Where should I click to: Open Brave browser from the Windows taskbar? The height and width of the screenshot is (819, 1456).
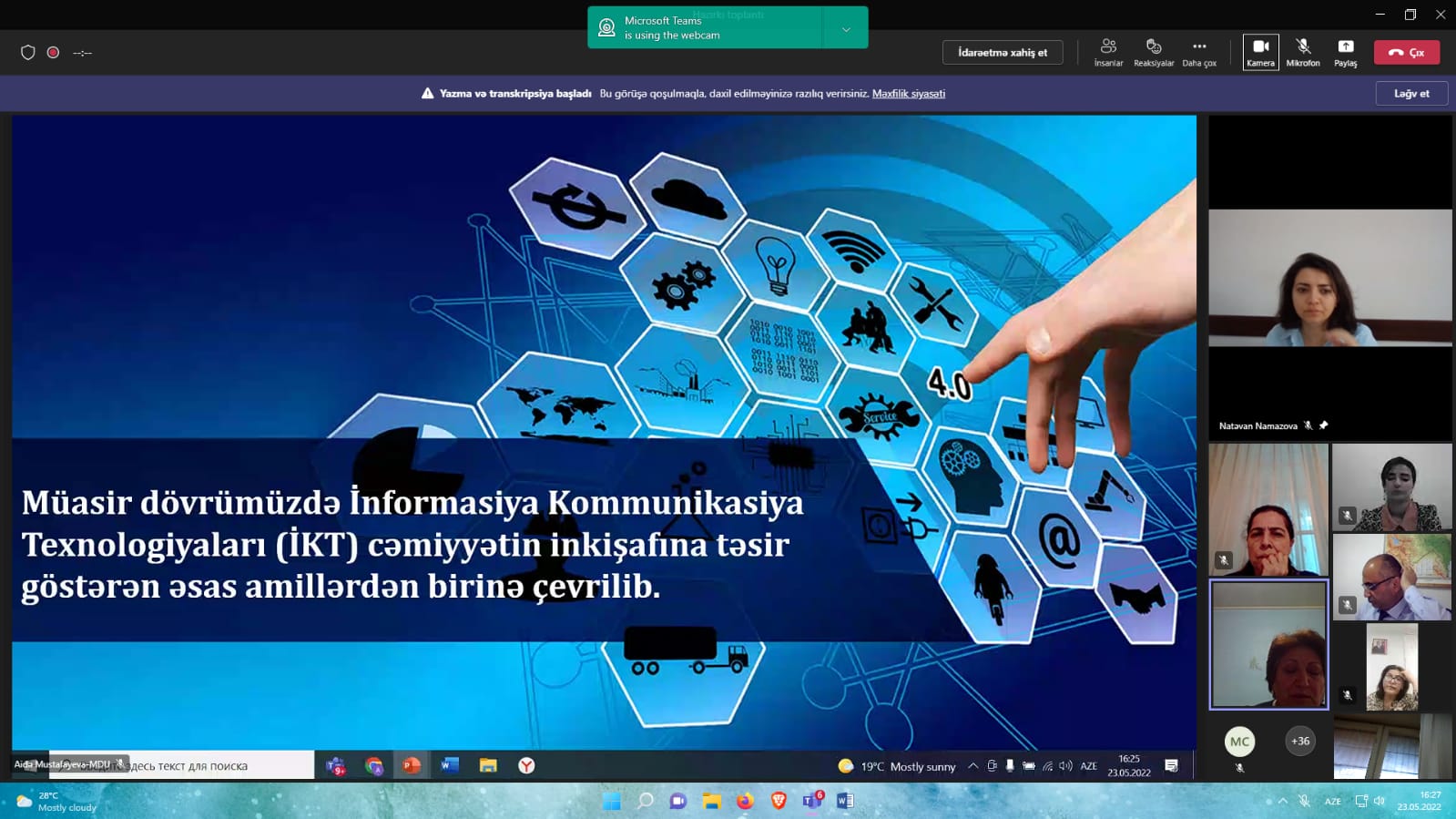coord(779,801)
